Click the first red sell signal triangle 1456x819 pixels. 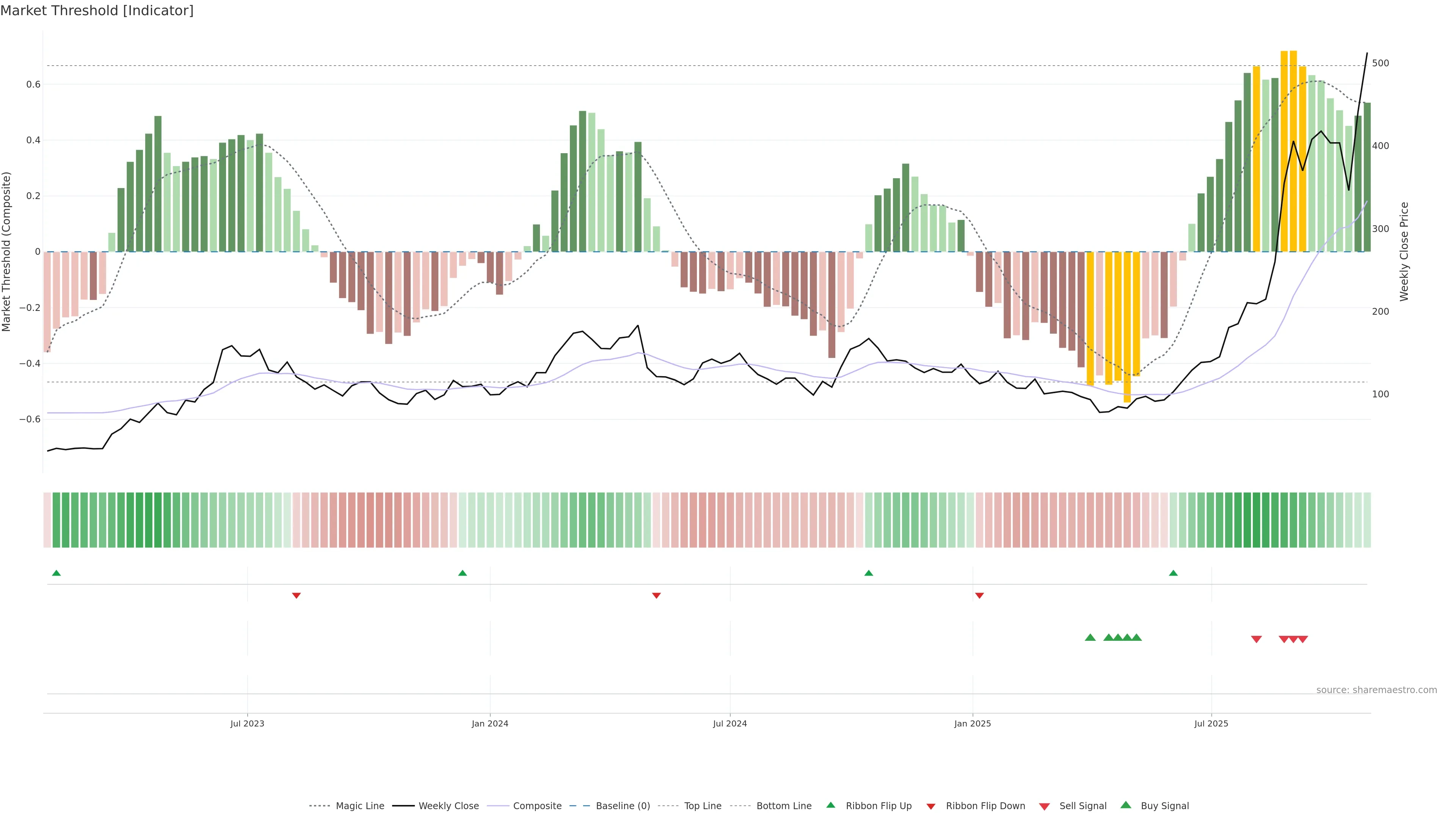tap(1257, 639)
